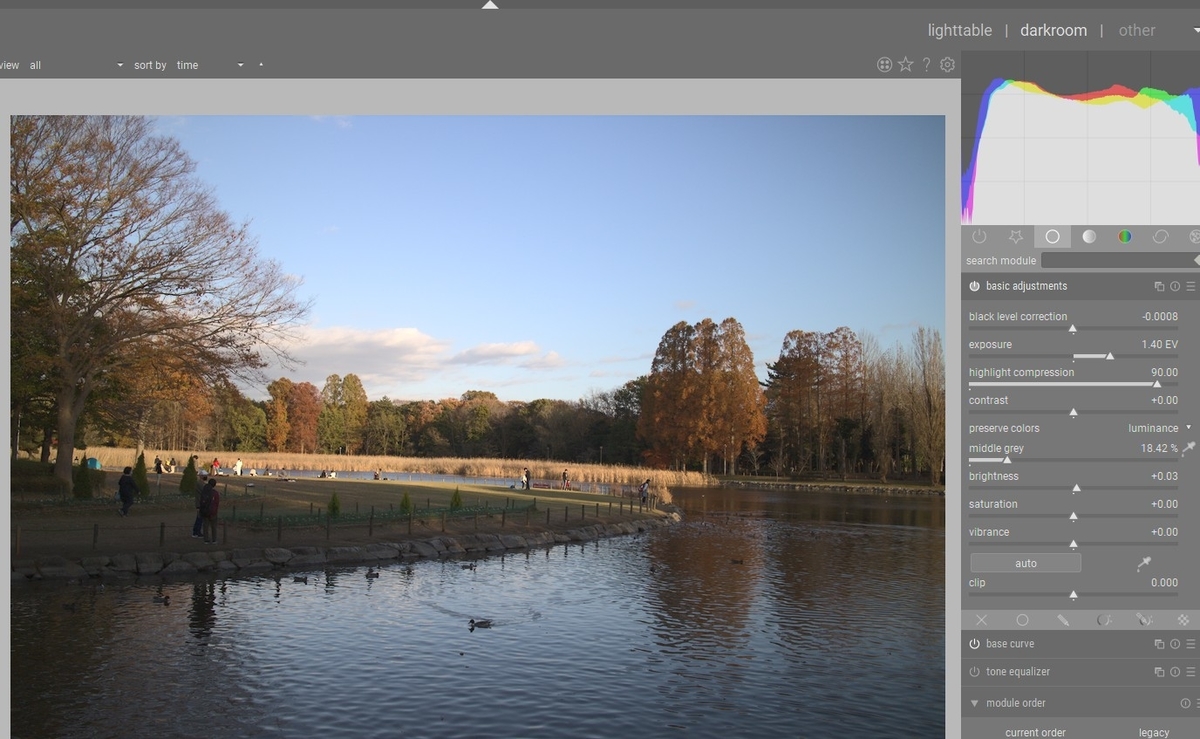Open the colour modules group (rainbow circle)
The height and width of the screenshot is (739, 1200).
point(1125,237)
